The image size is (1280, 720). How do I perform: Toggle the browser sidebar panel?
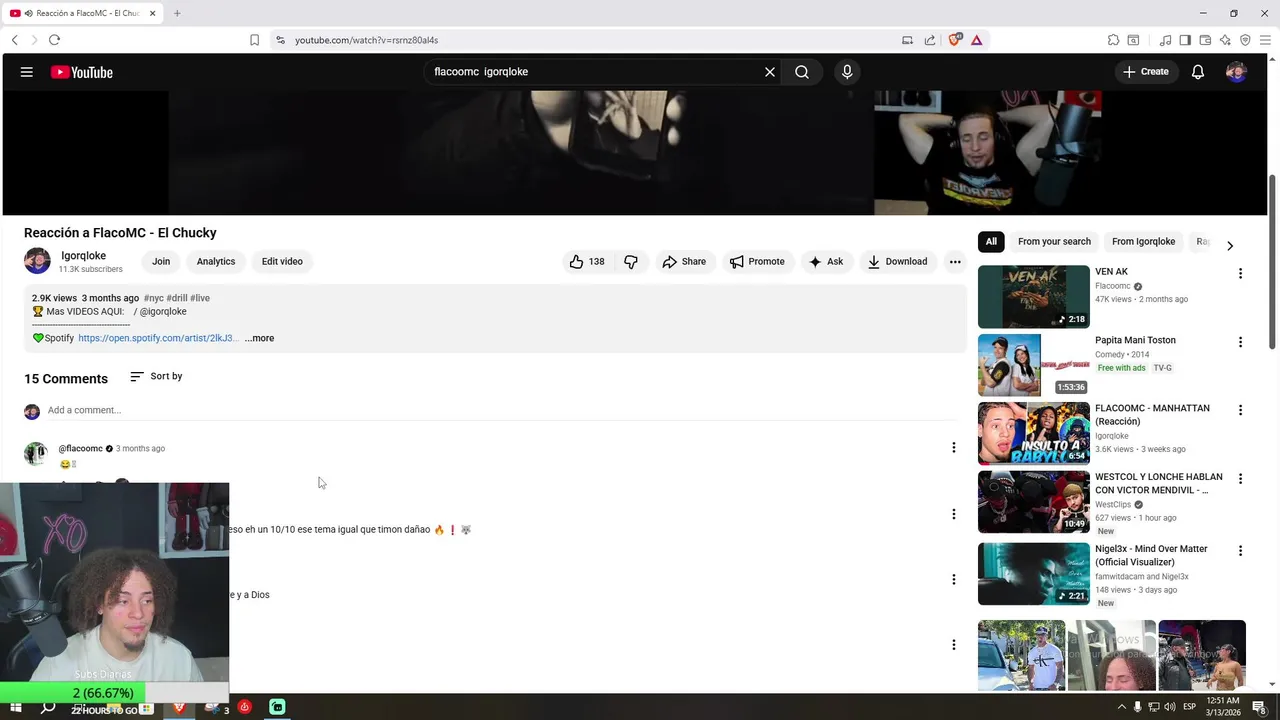point(1185,40)
